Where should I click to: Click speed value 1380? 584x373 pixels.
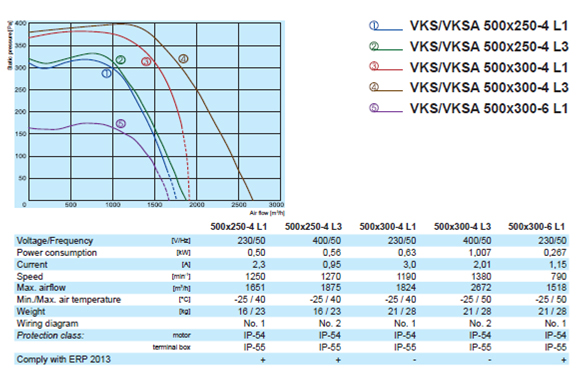pos(481,276)
